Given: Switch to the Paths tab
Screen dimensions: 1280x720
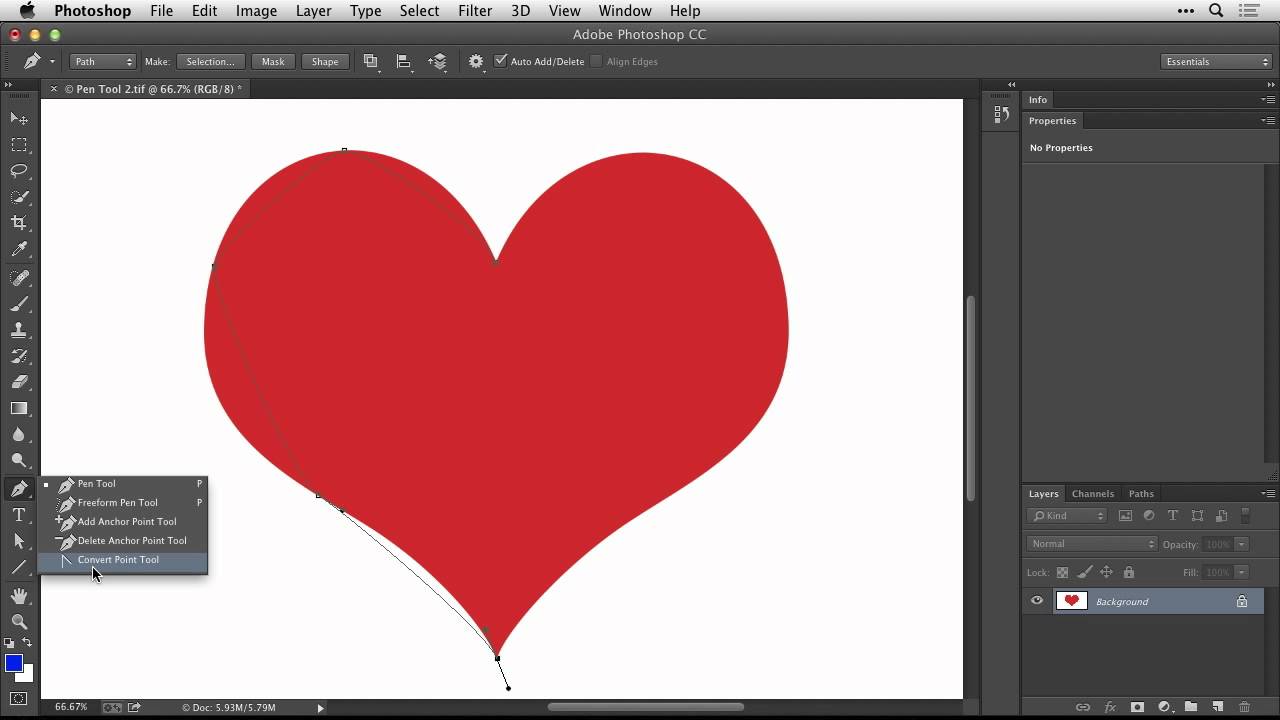Looking at the screenshot, I should coord(1141,493).
